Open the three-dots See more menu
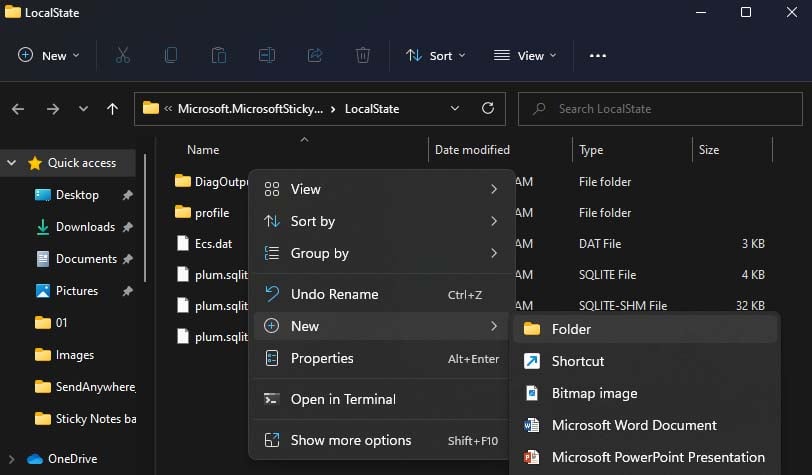Viewport: 812px width, 475px height. [x=598, y=56]
